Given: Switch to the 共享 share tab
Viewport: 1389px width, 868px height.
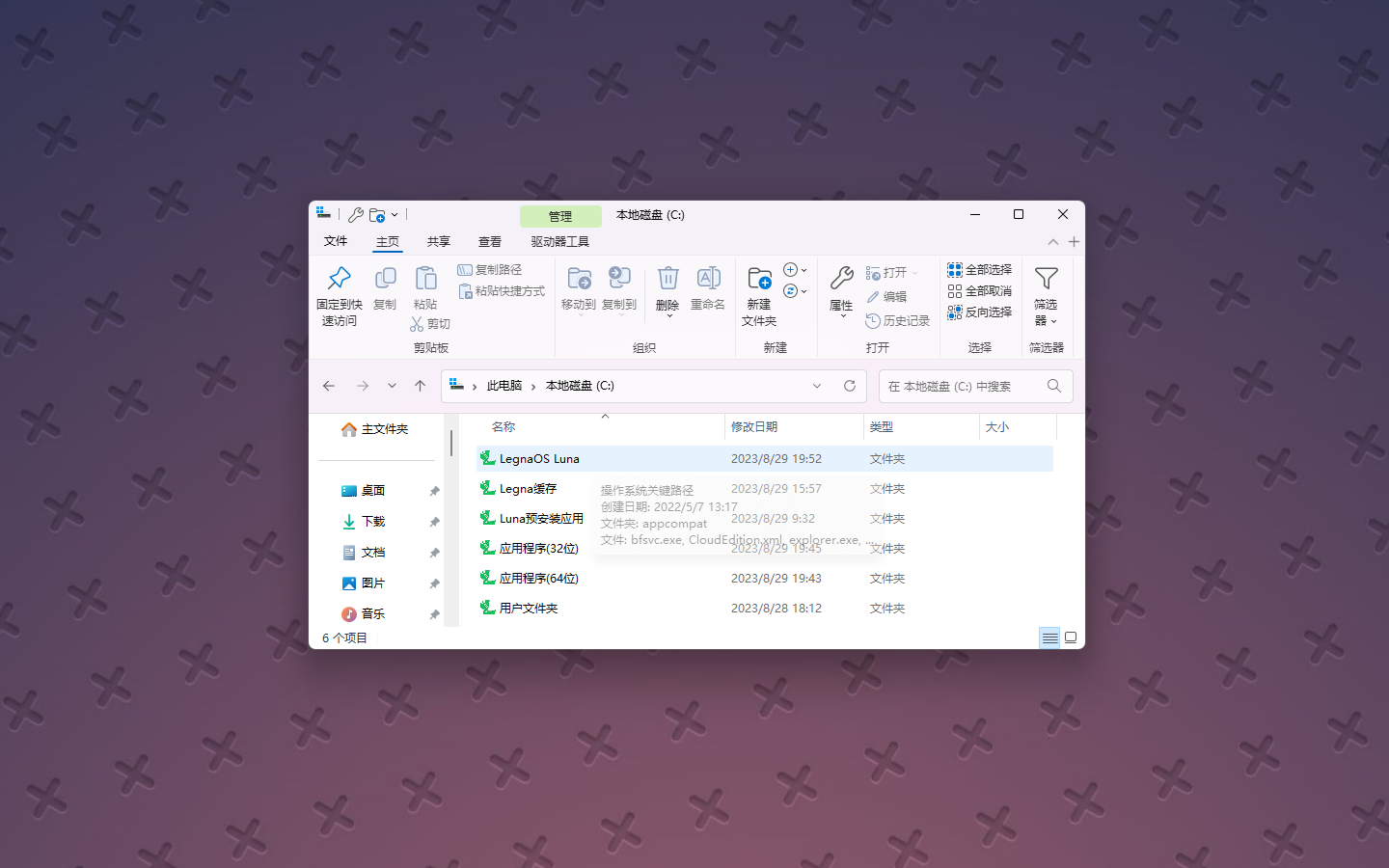Looking at the screenshot, I should (x=439, y=242).
